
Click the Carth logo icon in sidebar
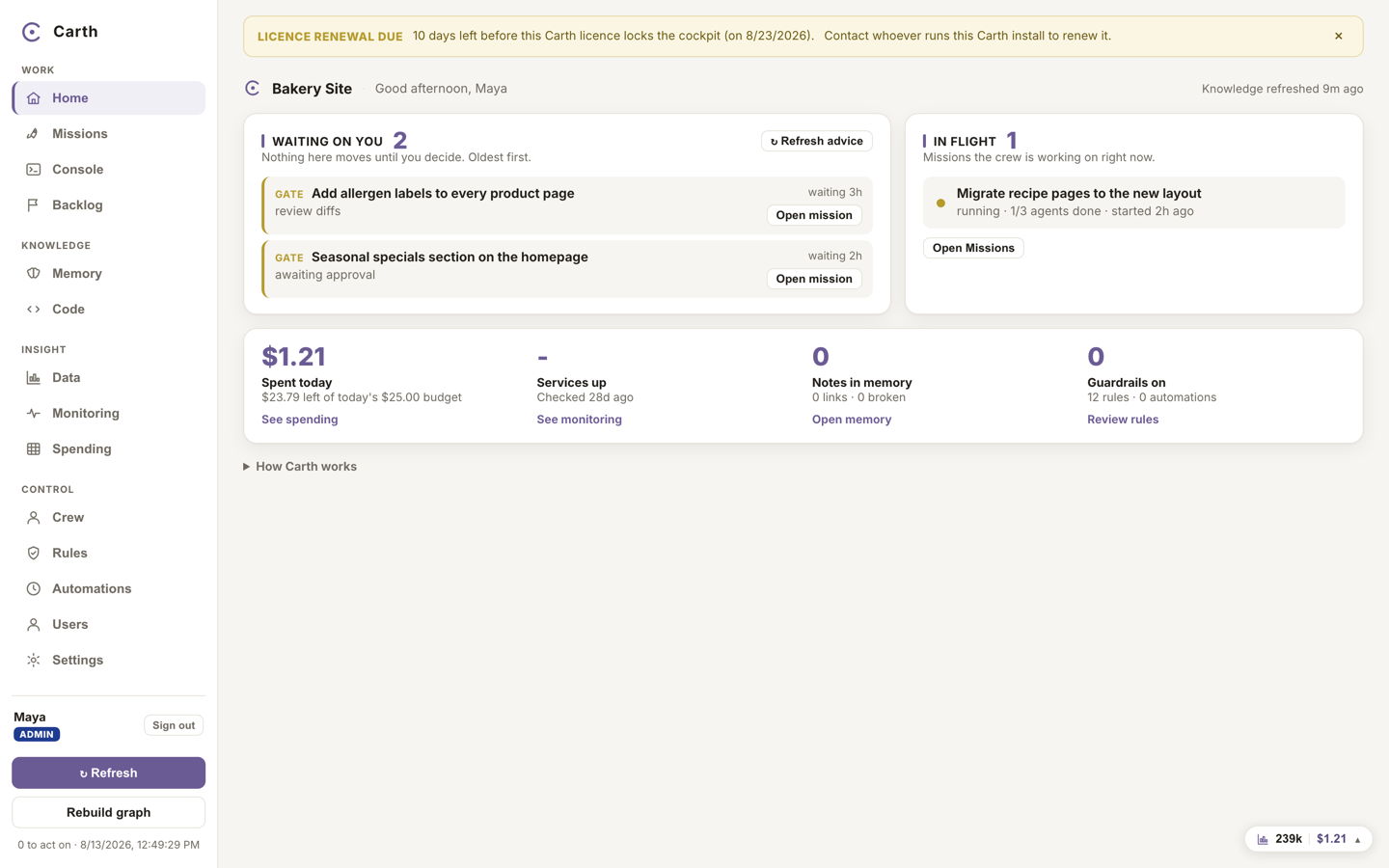32,32
